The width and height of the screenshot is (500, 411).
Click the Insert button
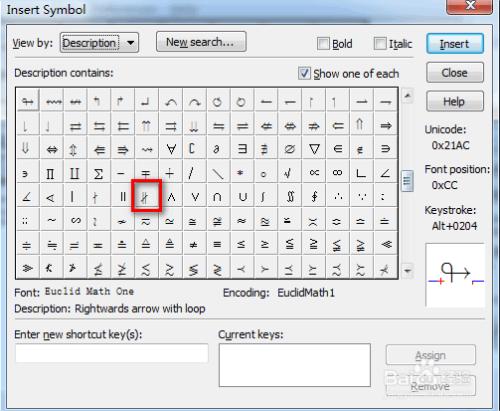click(x=455, y=44)
